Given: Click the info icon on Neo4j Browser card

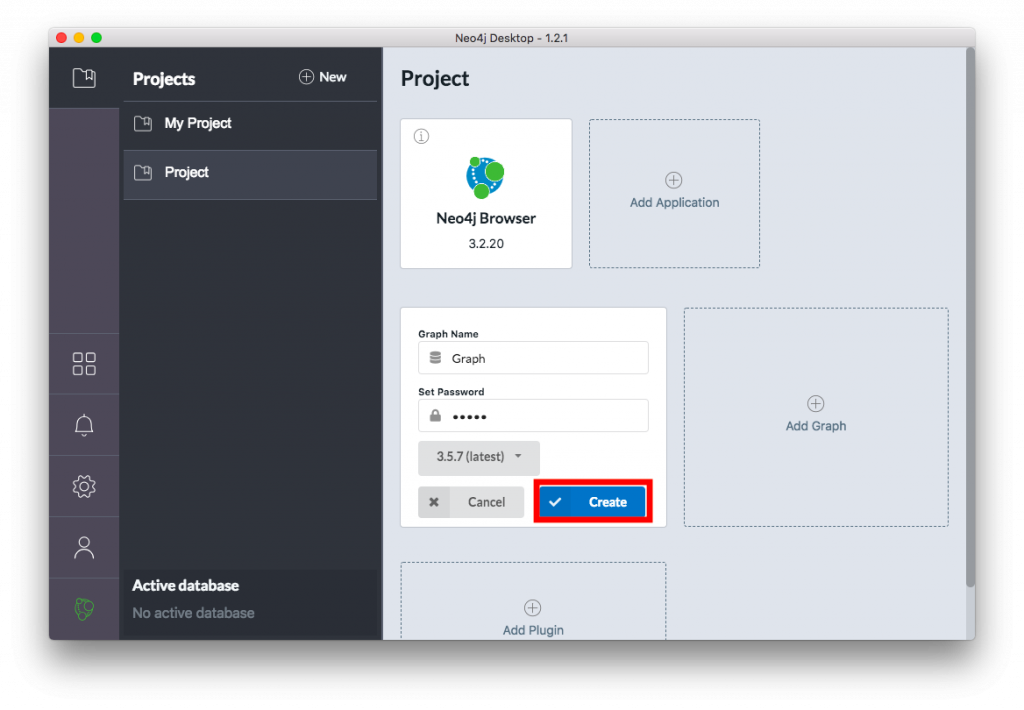Looking at the screenshot, I should [x=421, y=137].
